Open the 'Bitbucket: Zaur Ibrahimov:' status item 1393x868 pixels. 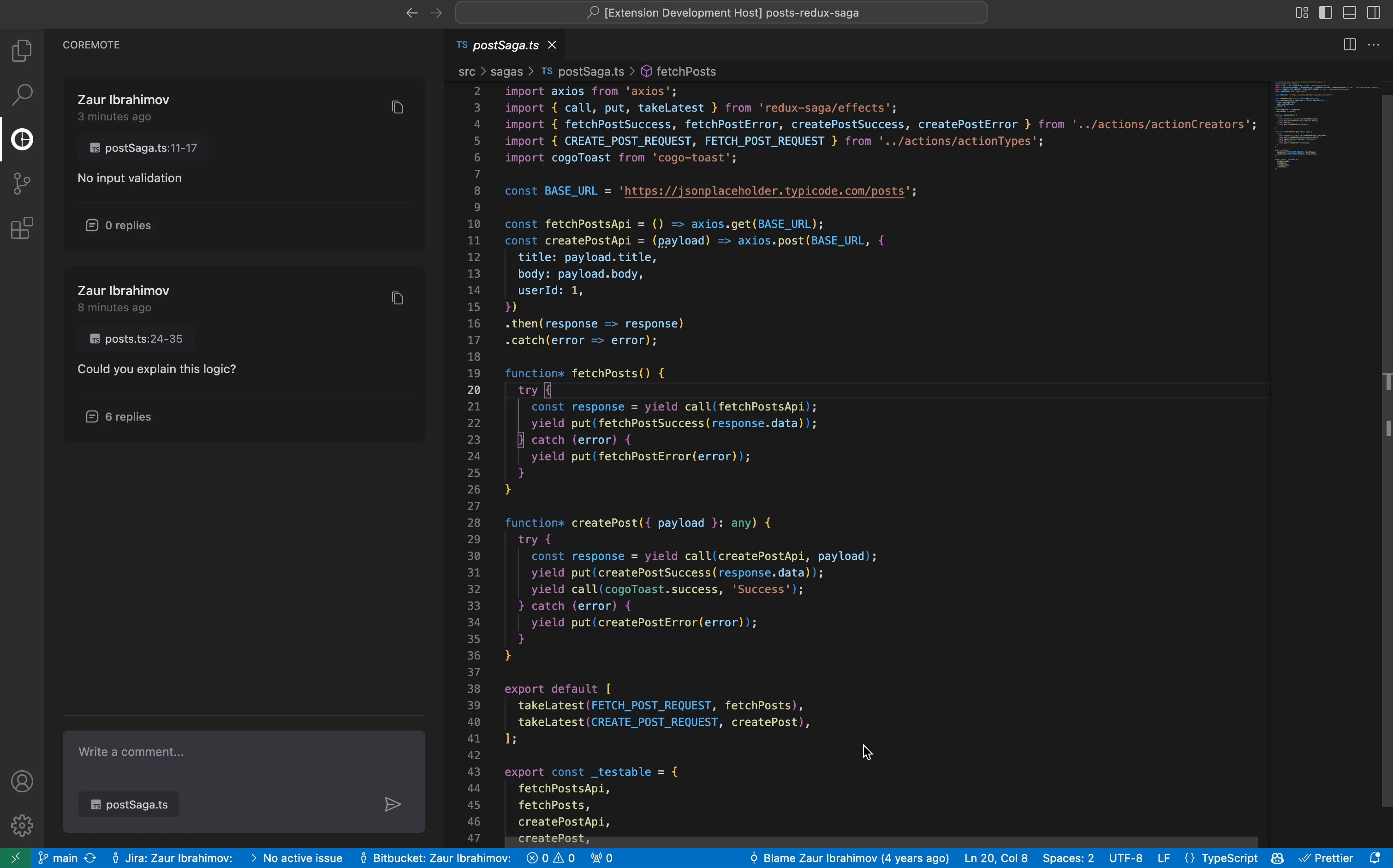[435, 858]
